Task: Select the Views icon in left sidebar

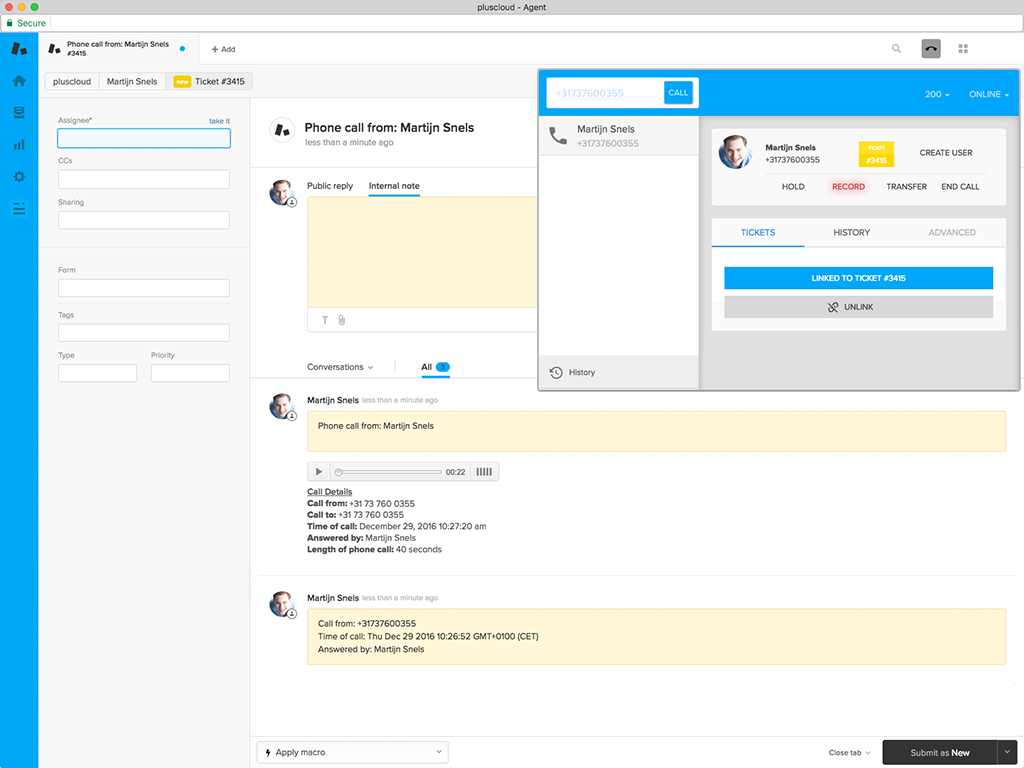Action: coord(18,113)
